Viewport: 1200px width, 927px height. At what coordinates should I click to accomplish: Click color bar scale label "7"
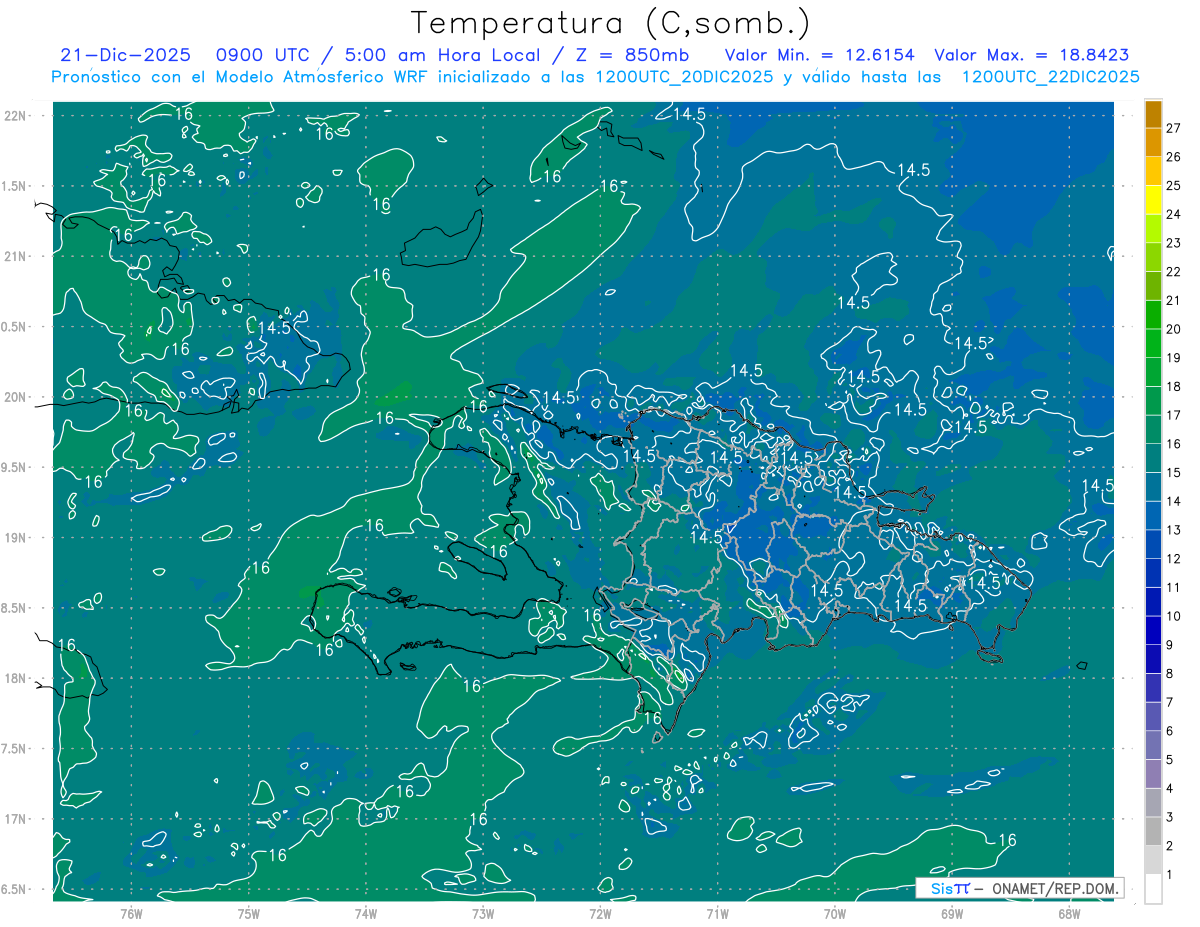point(1170,703)
